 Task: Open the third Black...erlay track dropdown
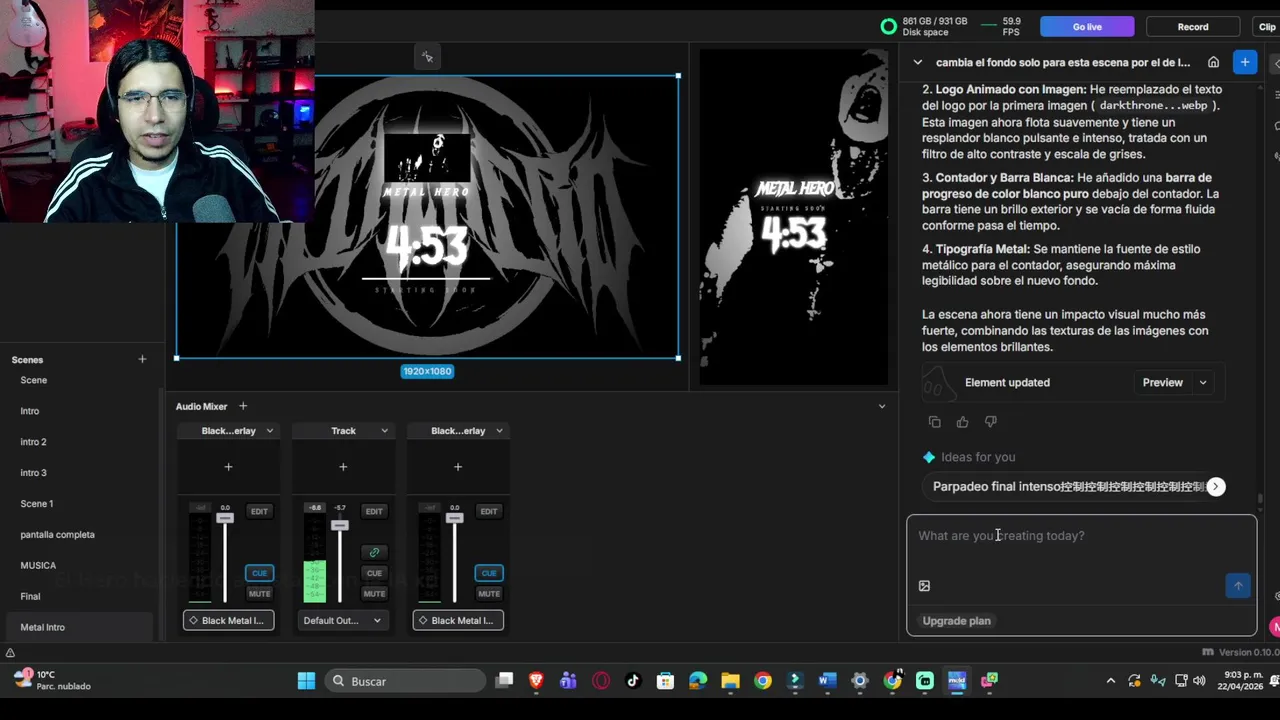499,431
